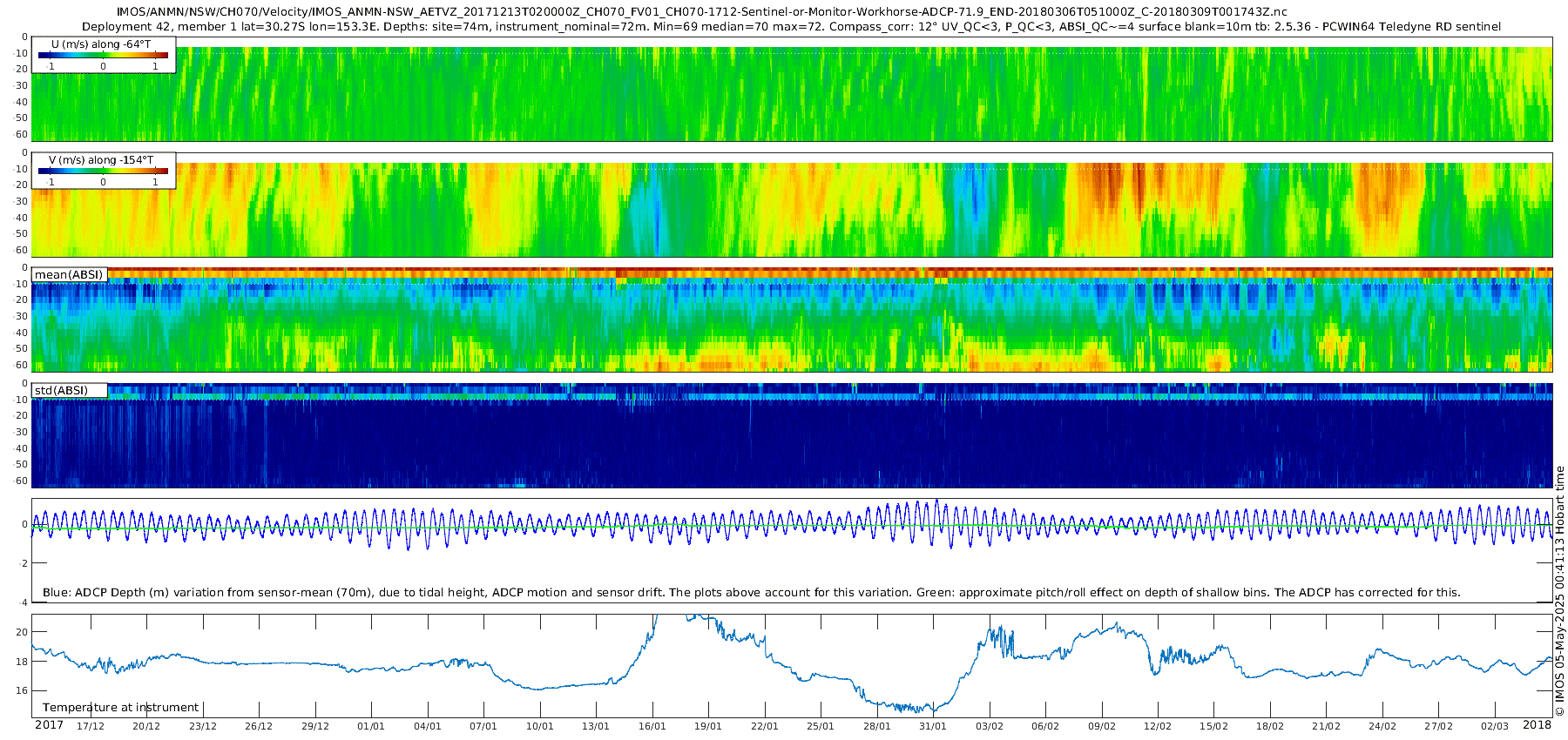Click the 24/02 date tick label
The height and width of the screenshot is (740, 1568).
(1382, 727)
